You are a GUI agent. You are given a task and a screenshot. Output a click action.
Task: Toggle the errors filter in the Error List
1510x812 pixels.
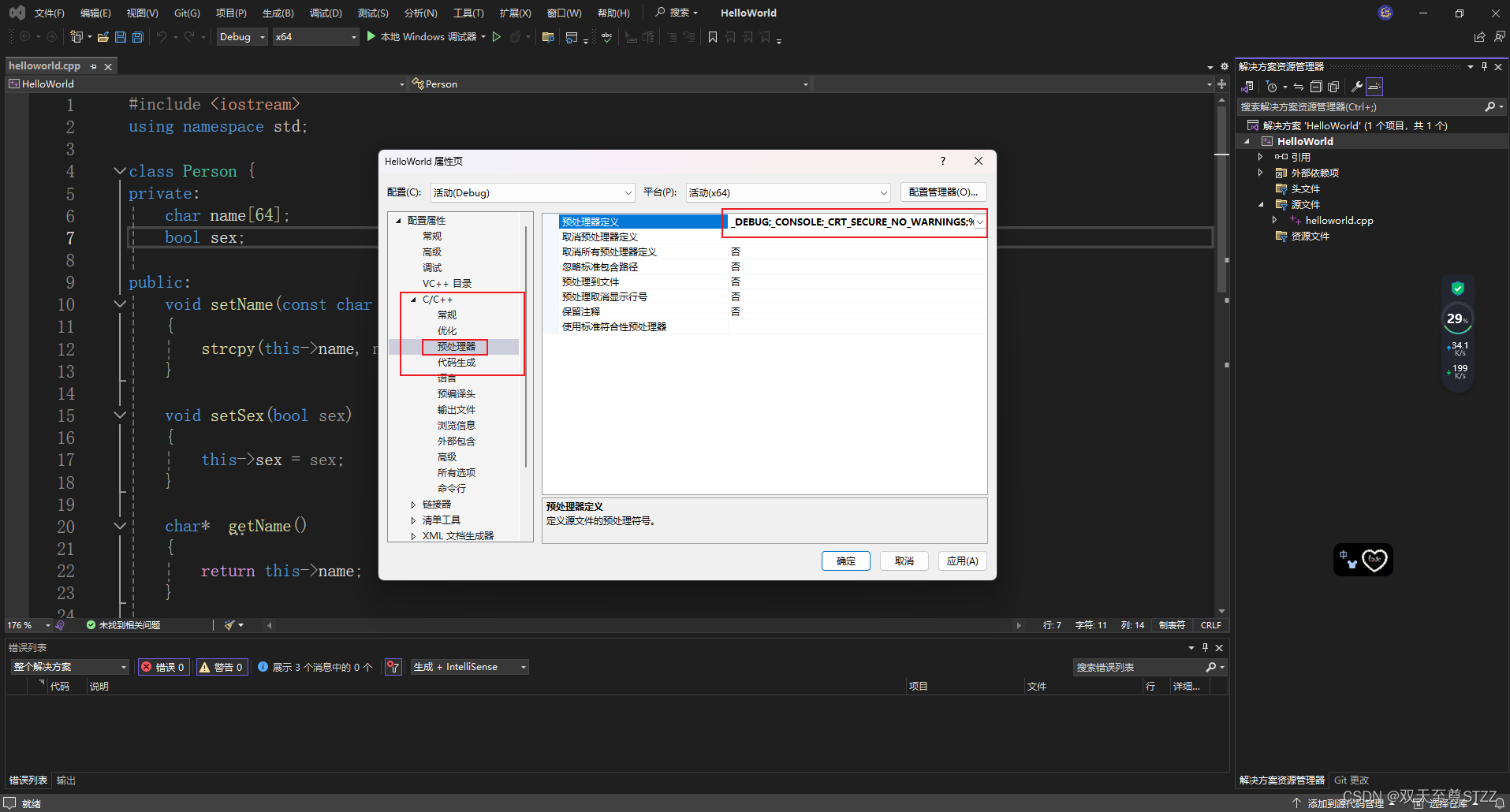(x=163, y=666)
